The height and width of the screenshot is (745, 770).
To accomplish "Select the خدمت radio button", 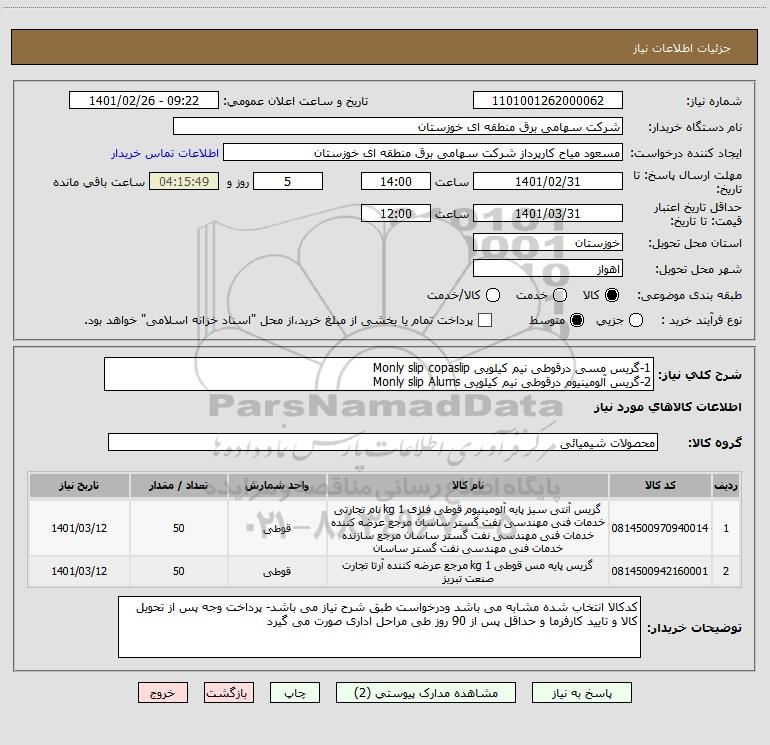I will tap(560, 295).
